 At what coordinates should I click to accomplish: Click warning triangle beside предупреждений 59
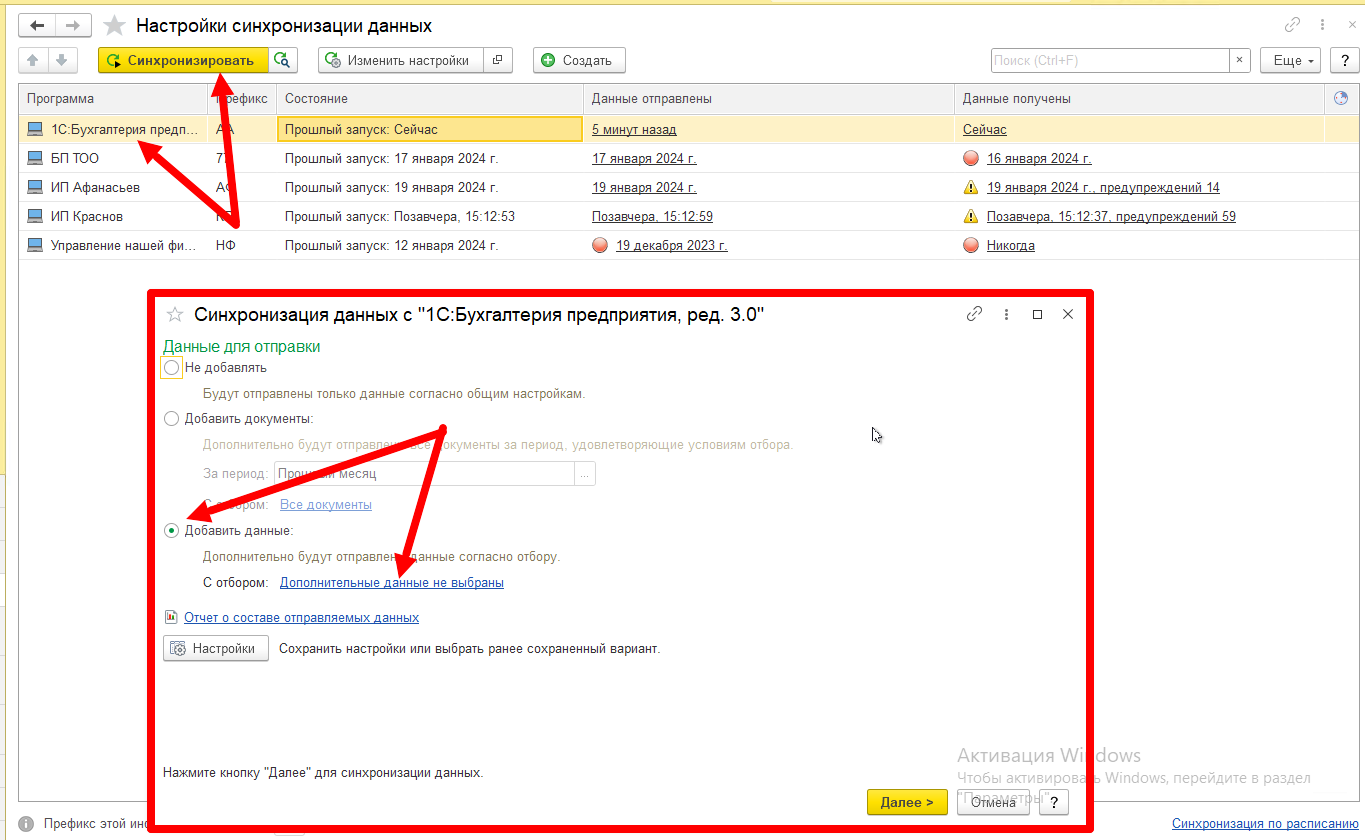point(970,216)
